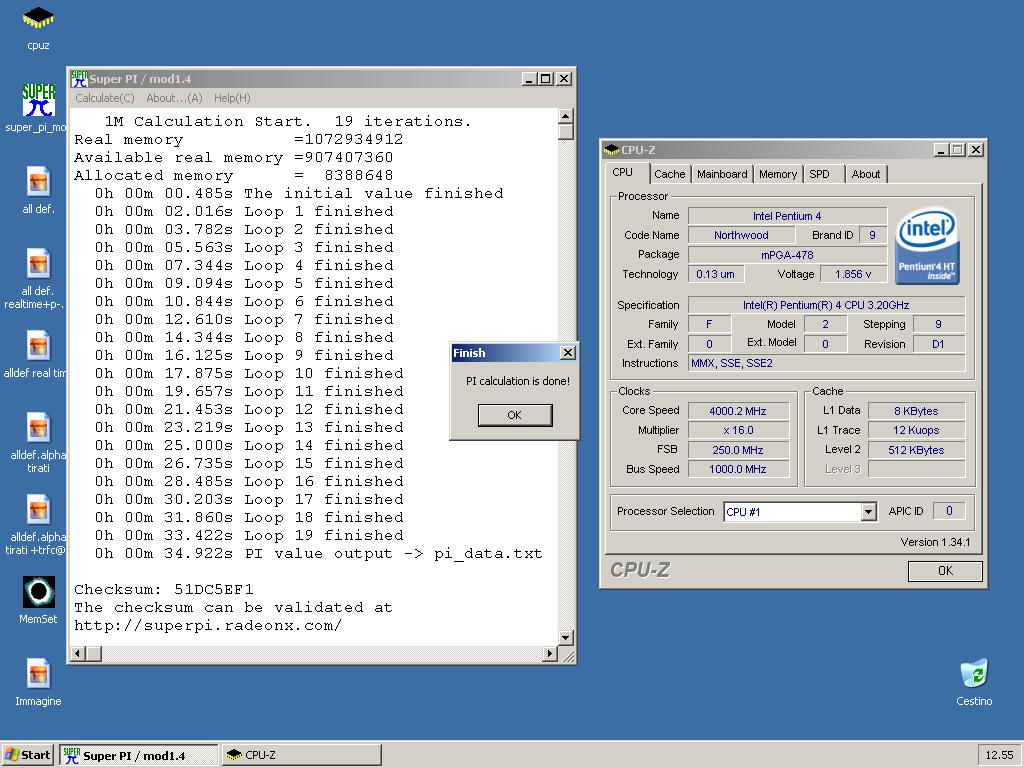The height and width of the screenshot is (768, 1024).
Task: Click the Multiplier value x 16.0
Action: tap(738, 430)
